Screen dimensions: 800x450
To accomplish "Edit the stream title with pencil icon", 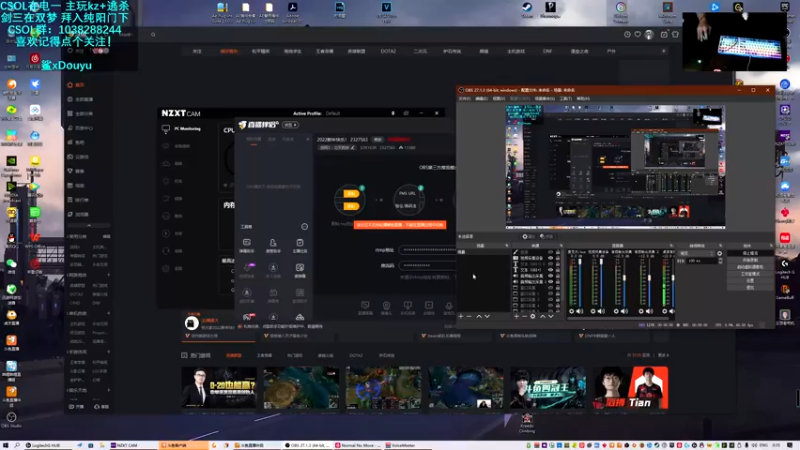I will (353, 147).
